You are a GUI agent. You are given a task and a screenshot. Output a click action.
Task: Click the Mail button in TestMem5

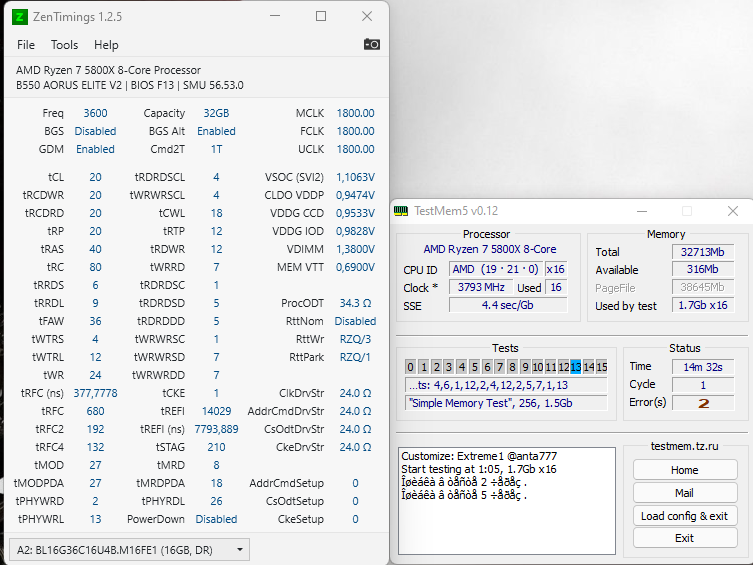click(x=685, y=493)
